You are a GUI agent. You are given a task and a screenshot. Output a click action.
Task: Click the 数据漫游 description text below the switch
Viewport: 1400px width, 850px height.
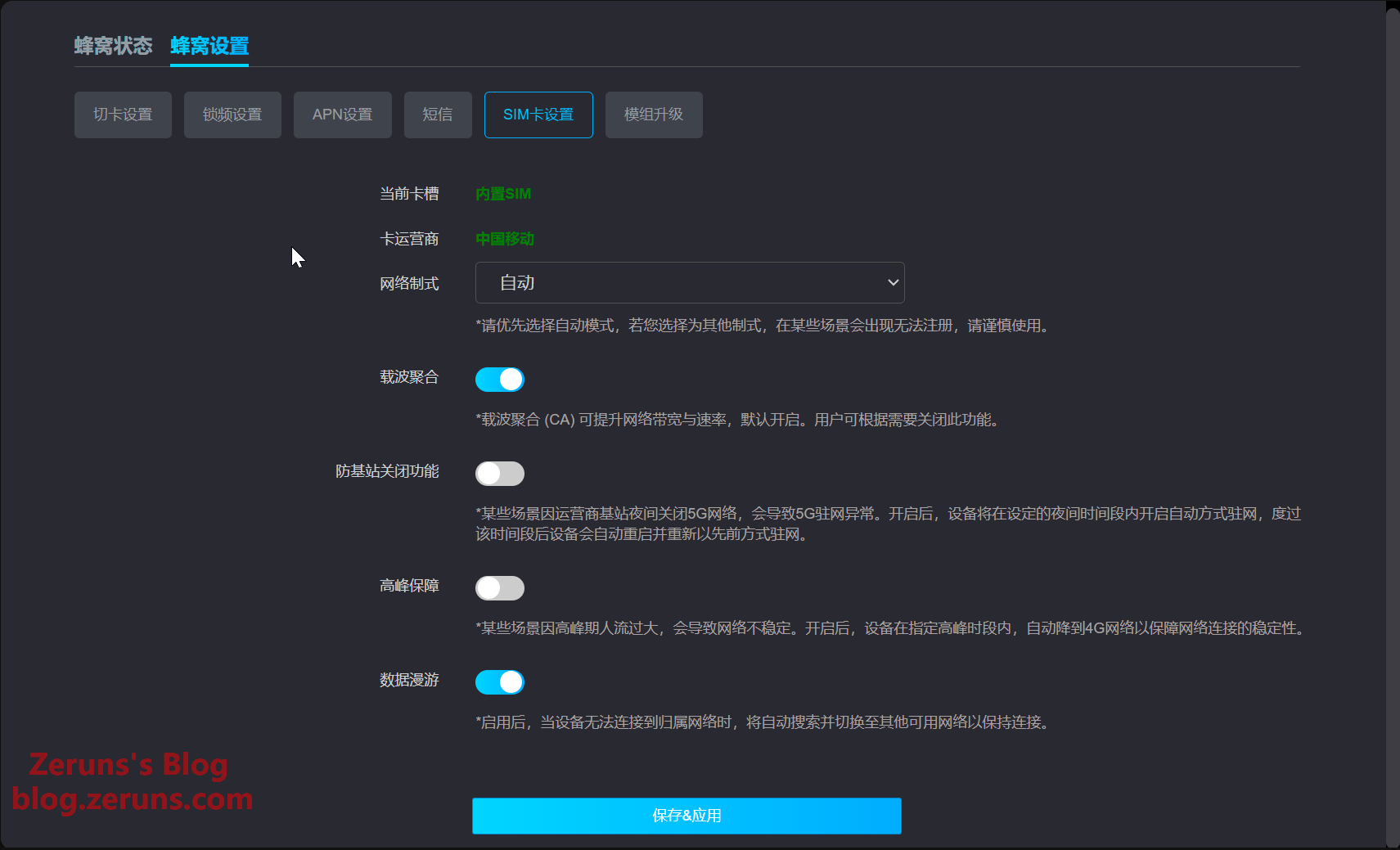click(761, 722)
